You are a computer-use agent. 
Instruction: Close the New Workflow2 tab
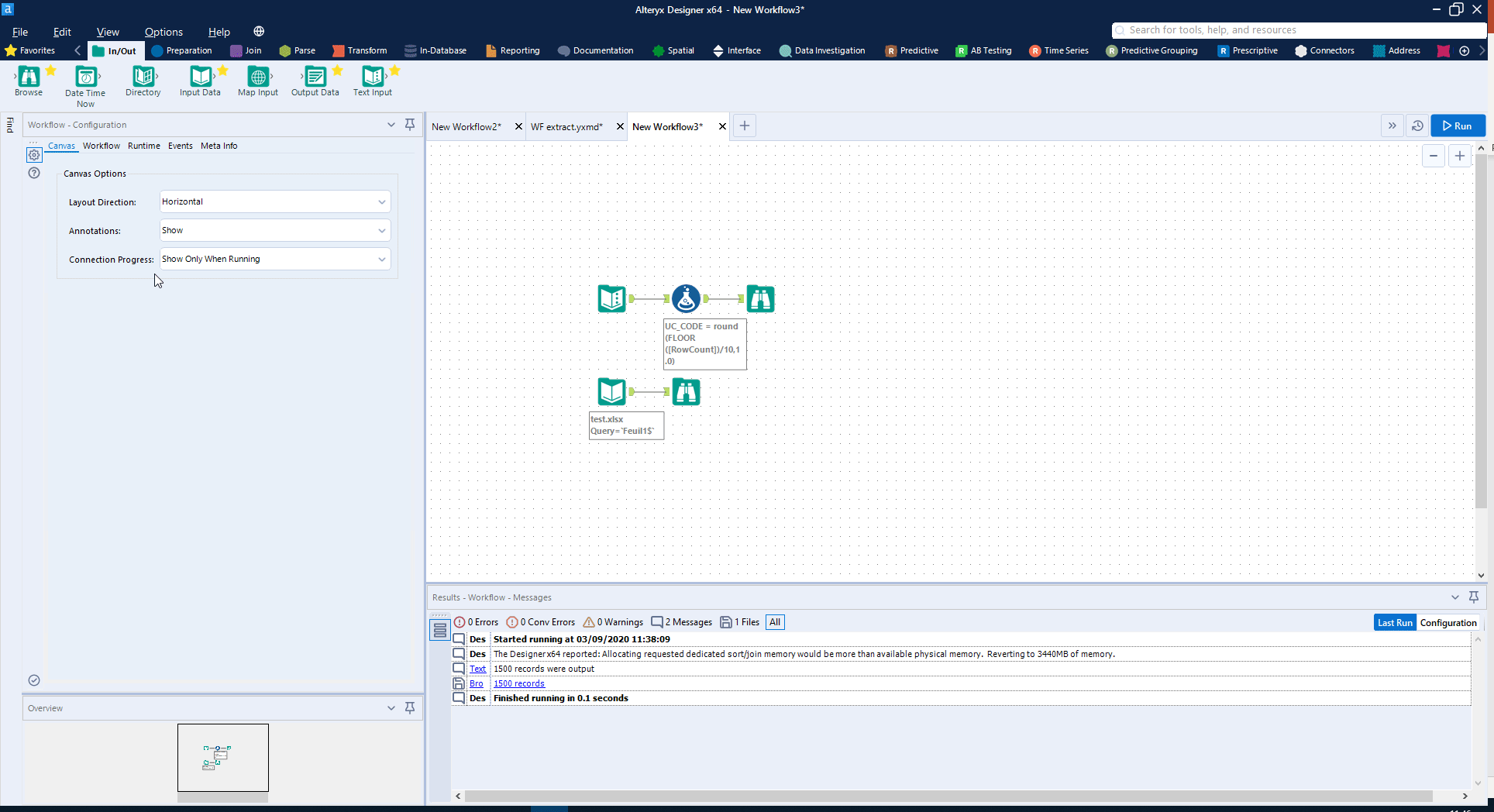point(518,126)
